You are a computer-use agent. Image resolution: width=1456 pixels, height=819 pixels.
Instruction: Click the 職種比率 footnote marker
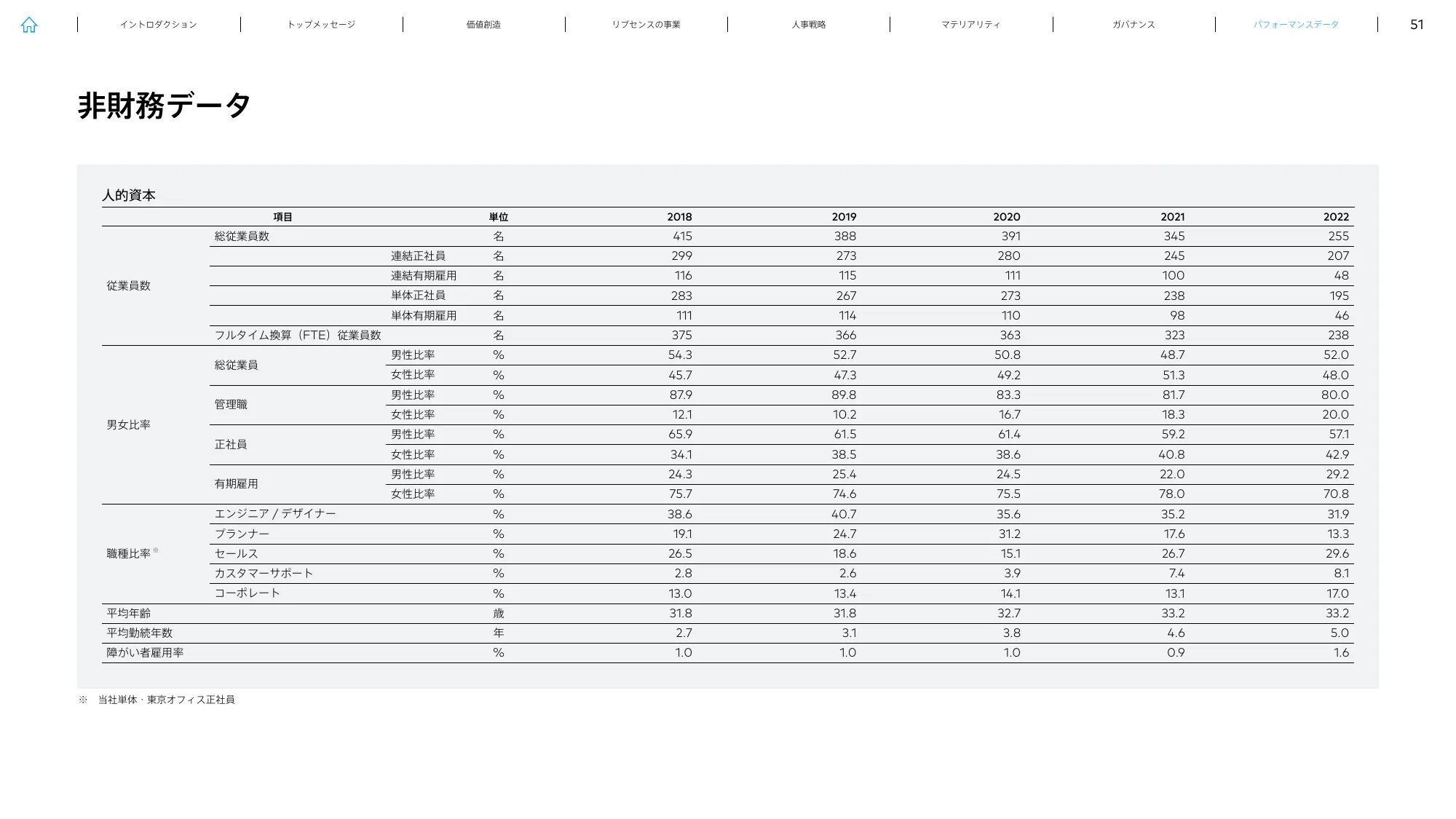tap(156, 549)
